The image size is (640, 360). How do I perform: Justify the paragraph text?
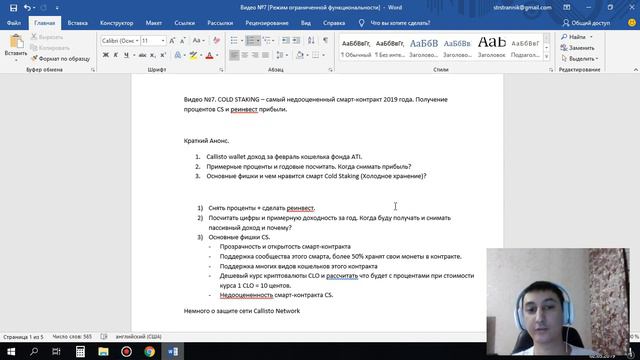click(265, 55)
